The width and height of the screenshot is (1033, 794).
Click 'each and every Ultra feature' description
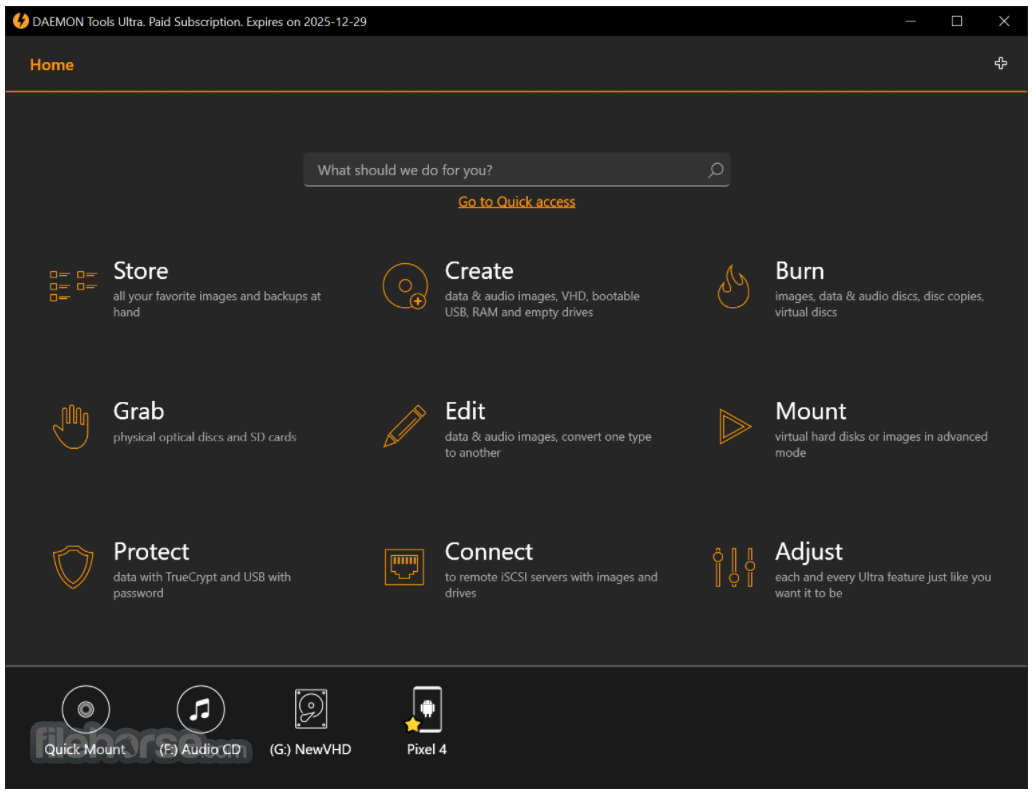(x=883, y=584)
